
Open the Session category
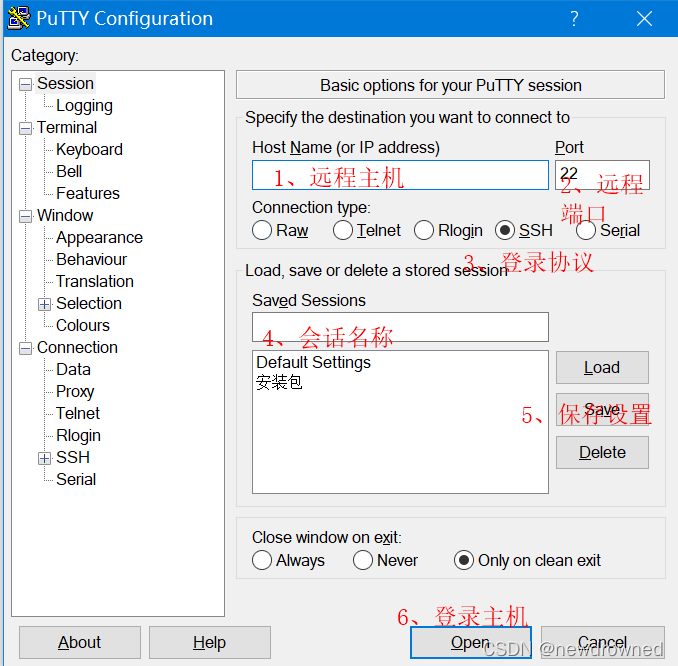65,83
